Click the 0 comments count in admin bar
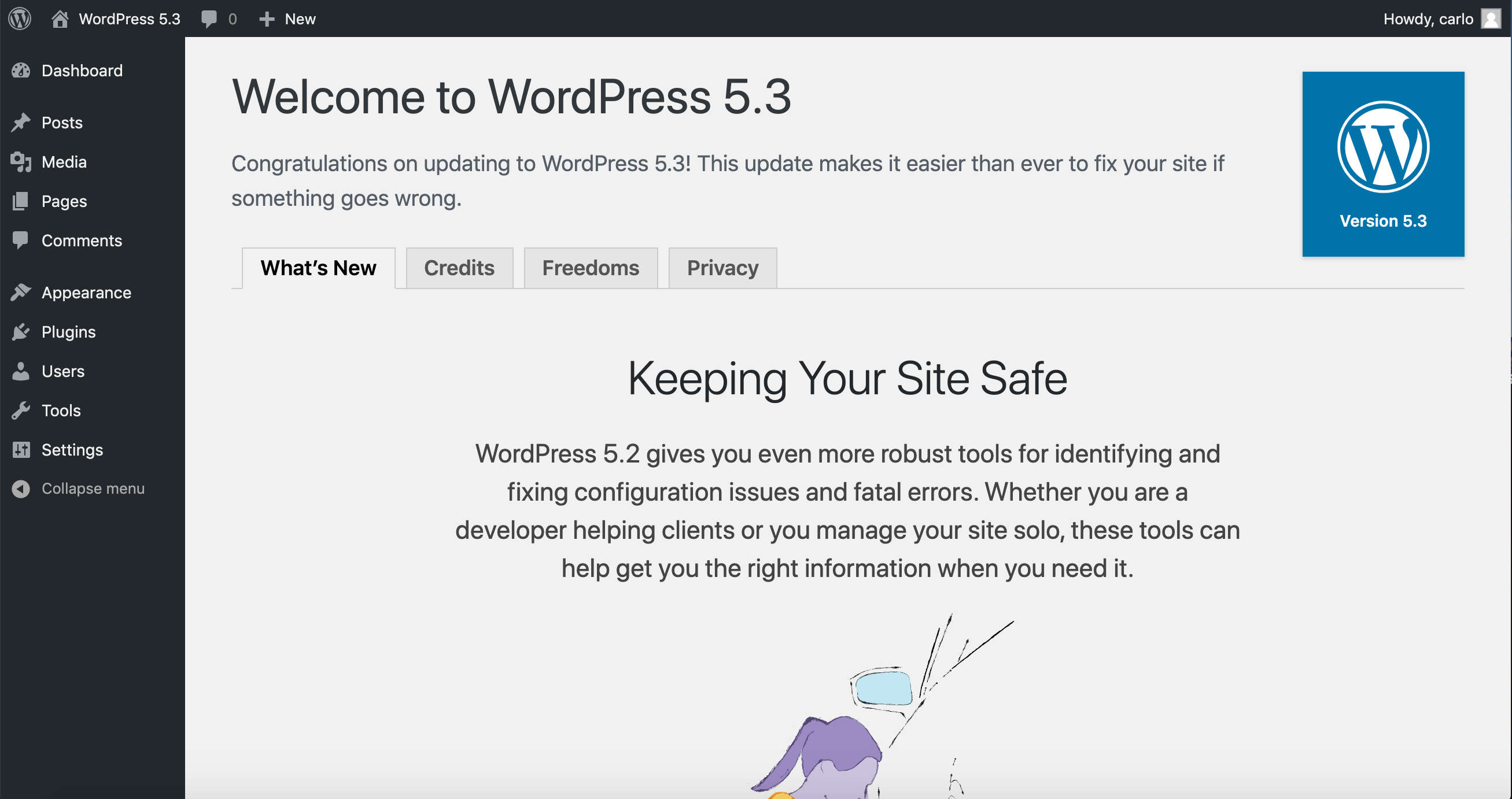1512x799 pixels. pos(233,19)
